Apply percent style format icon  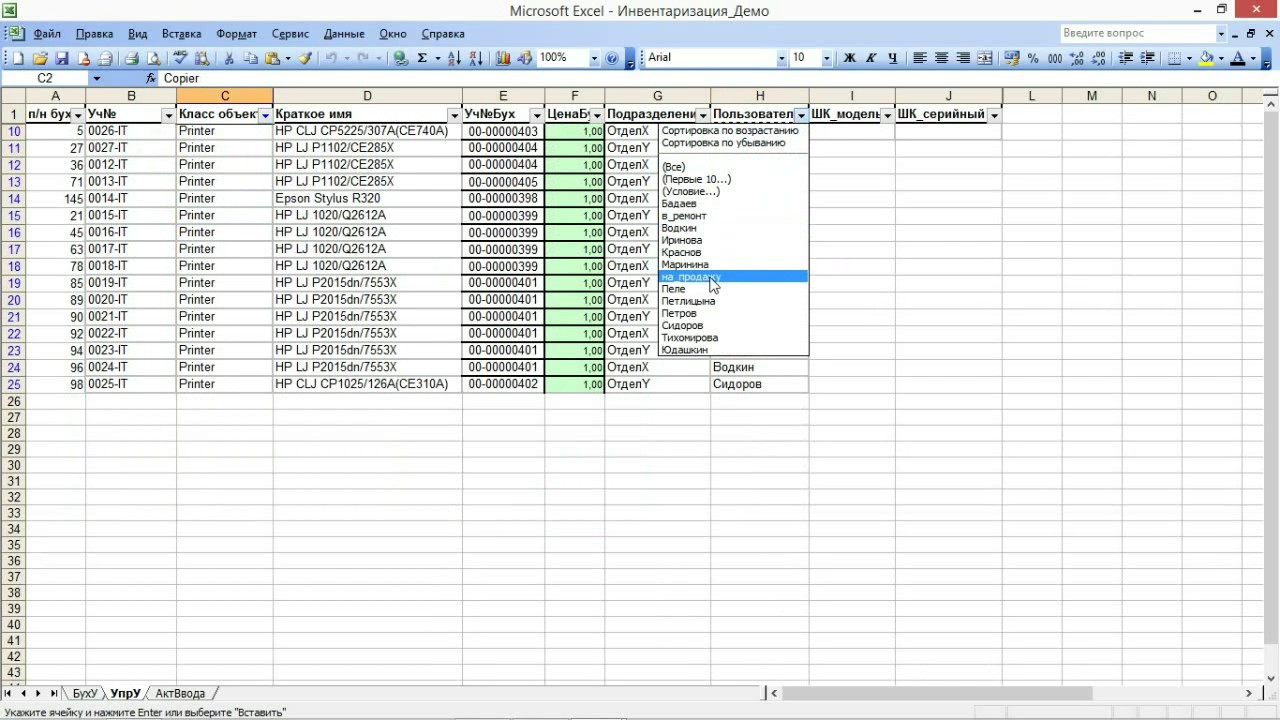[1033, 58]
